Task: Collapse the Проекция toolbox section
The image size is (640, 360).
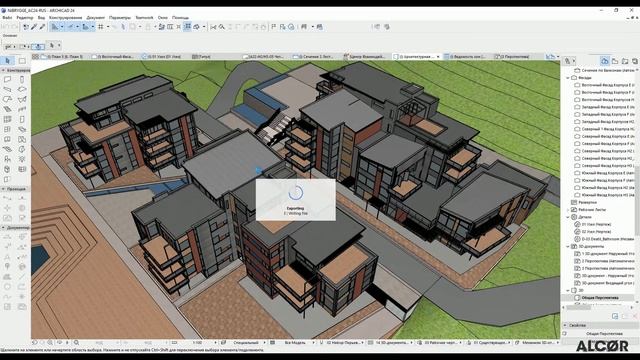Action: (x=3, y=189)
